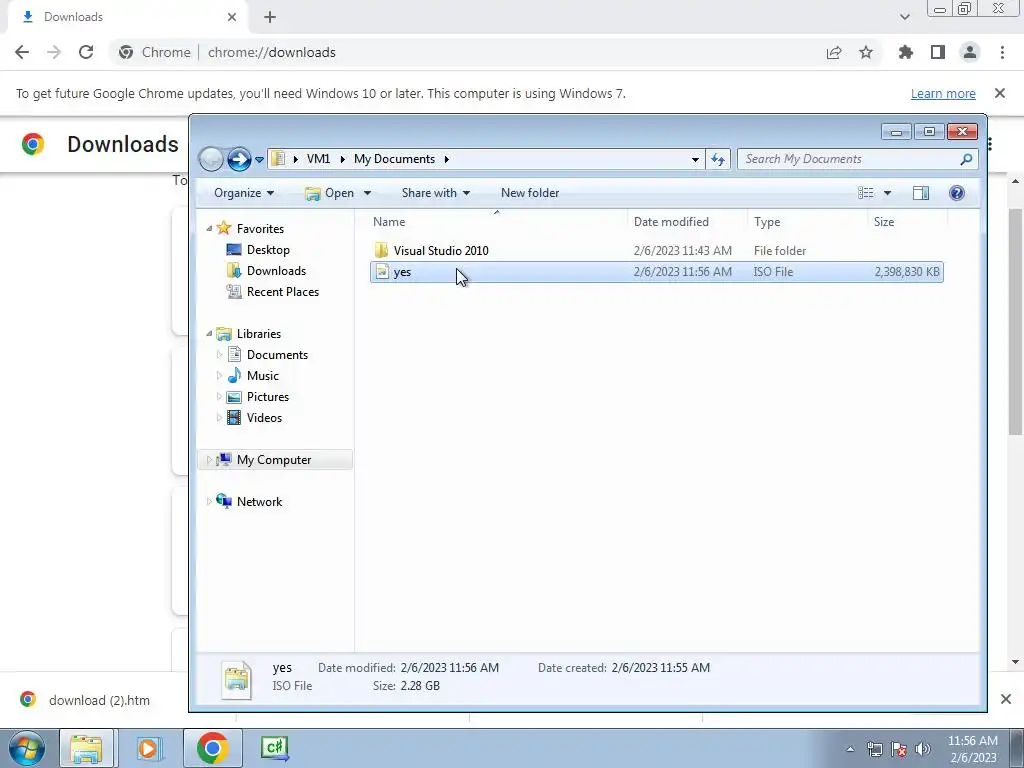Click the Learn more link
Viewport: 1024px width, 768px height.
[943, 93]
